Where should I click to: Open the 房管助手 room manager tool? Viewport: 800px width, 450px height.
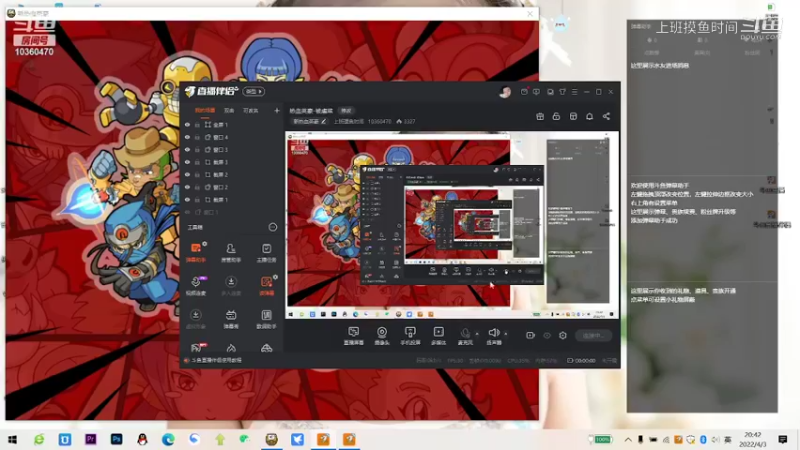[231, 253]
